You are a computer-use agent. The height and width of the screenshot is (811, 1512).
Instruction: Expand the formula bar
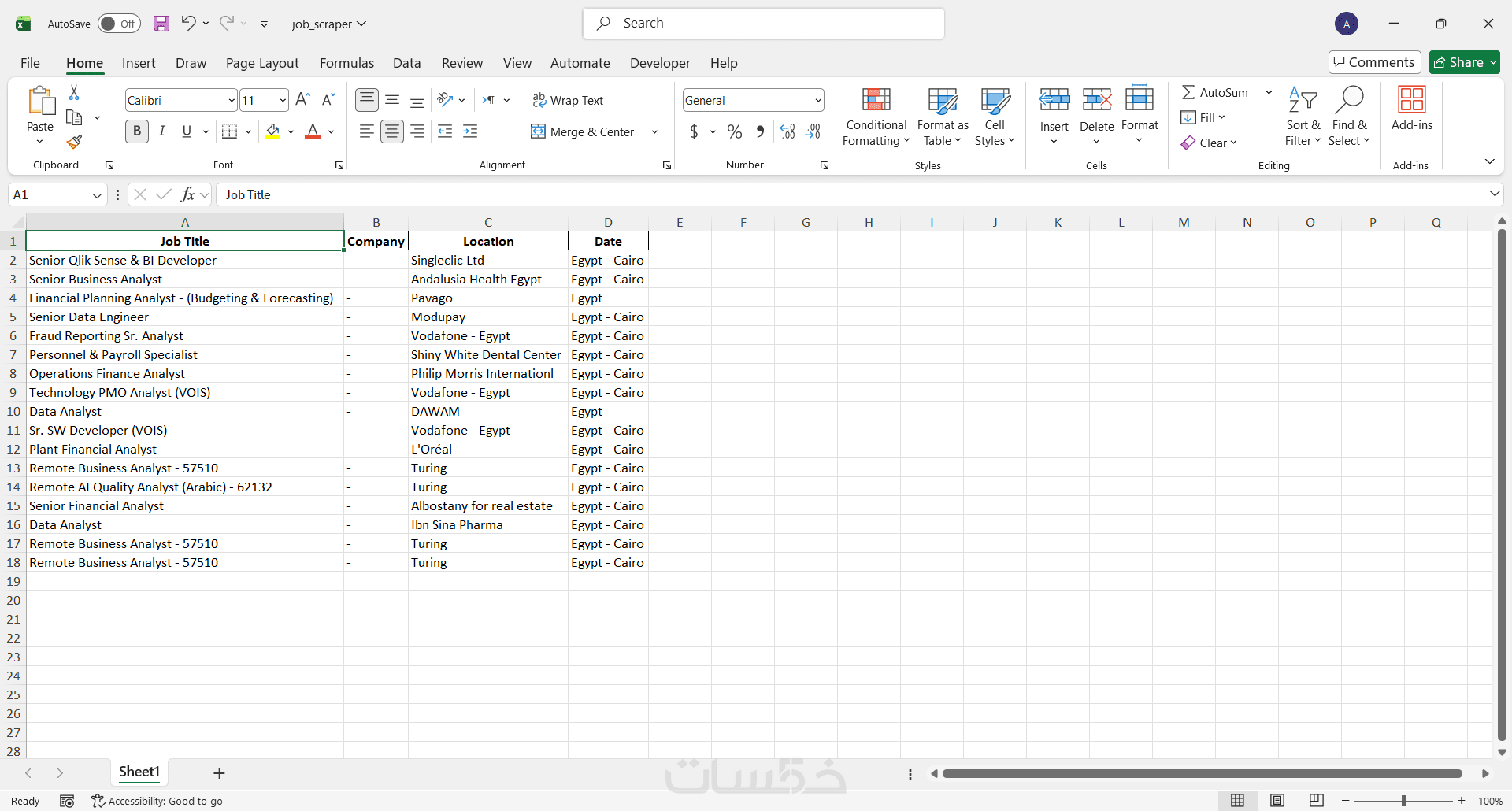coord(1494,194)
